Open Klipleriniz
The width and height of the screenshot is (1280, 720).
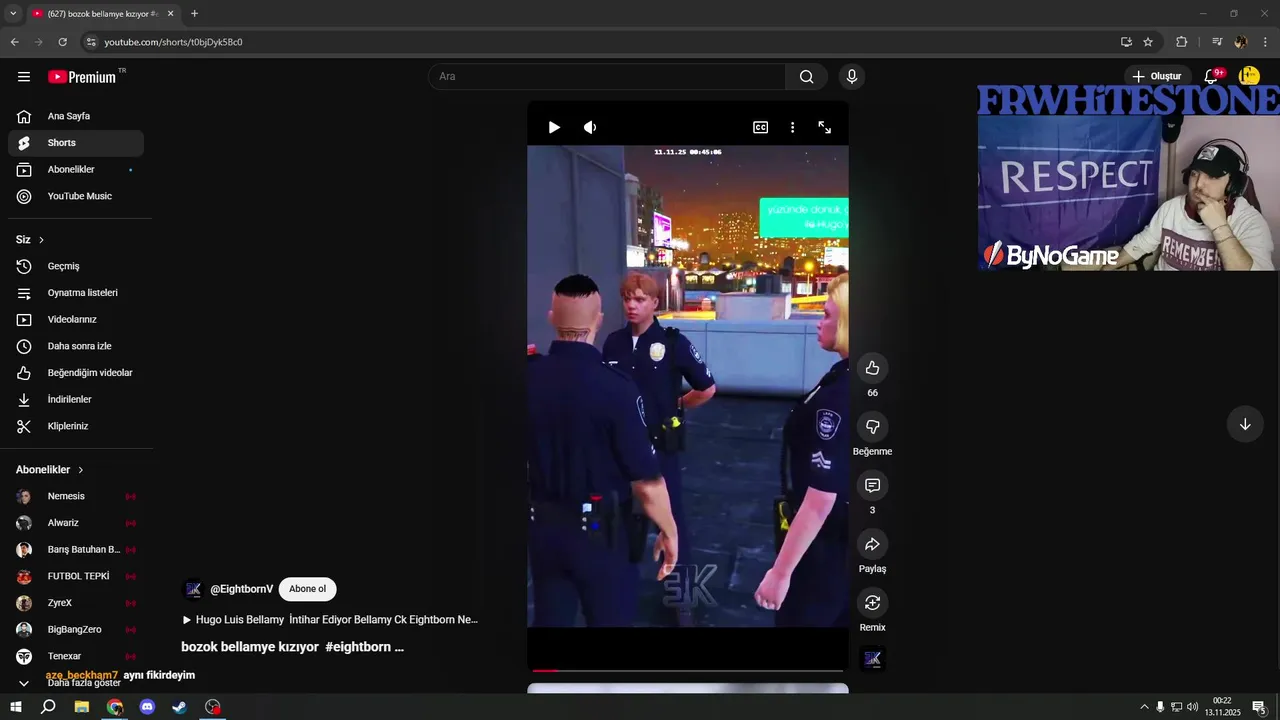click(76, 426)
